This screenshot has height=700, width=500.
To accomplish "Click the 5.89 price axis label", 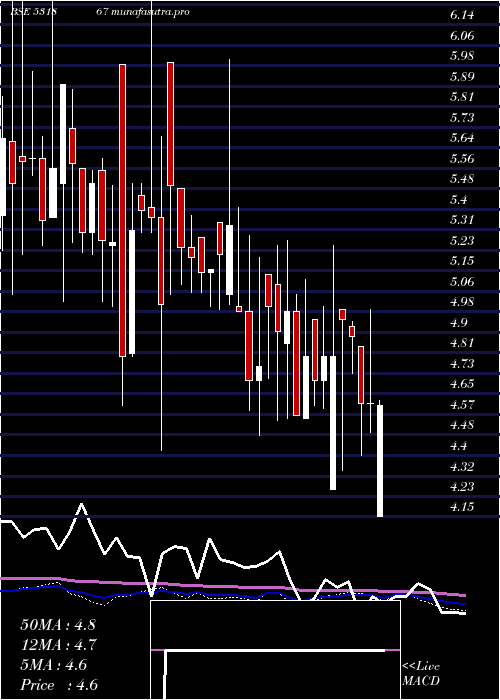I will 462,77.
